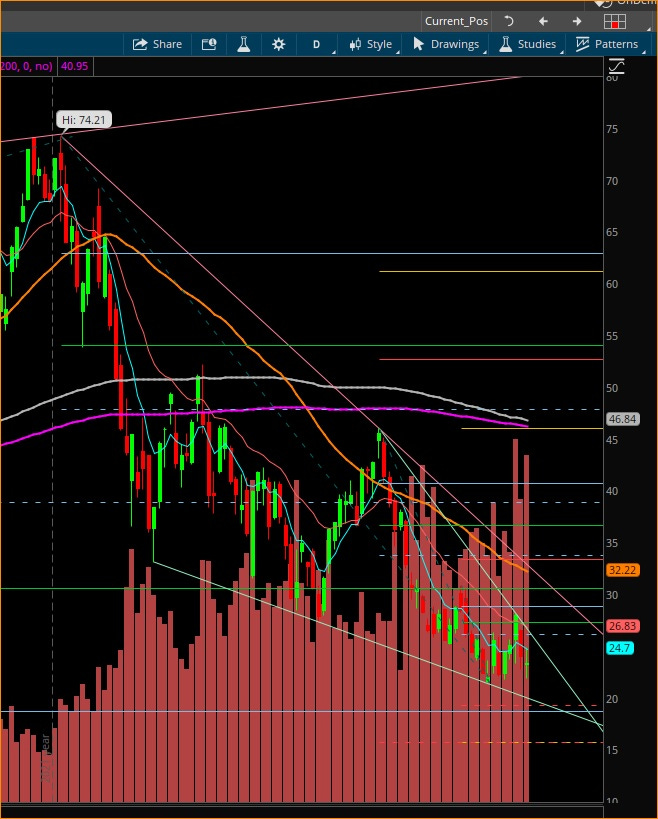This screenshot has height=819, width=658.
Task: Click the price axis scale icon
Action: [616, 66]
